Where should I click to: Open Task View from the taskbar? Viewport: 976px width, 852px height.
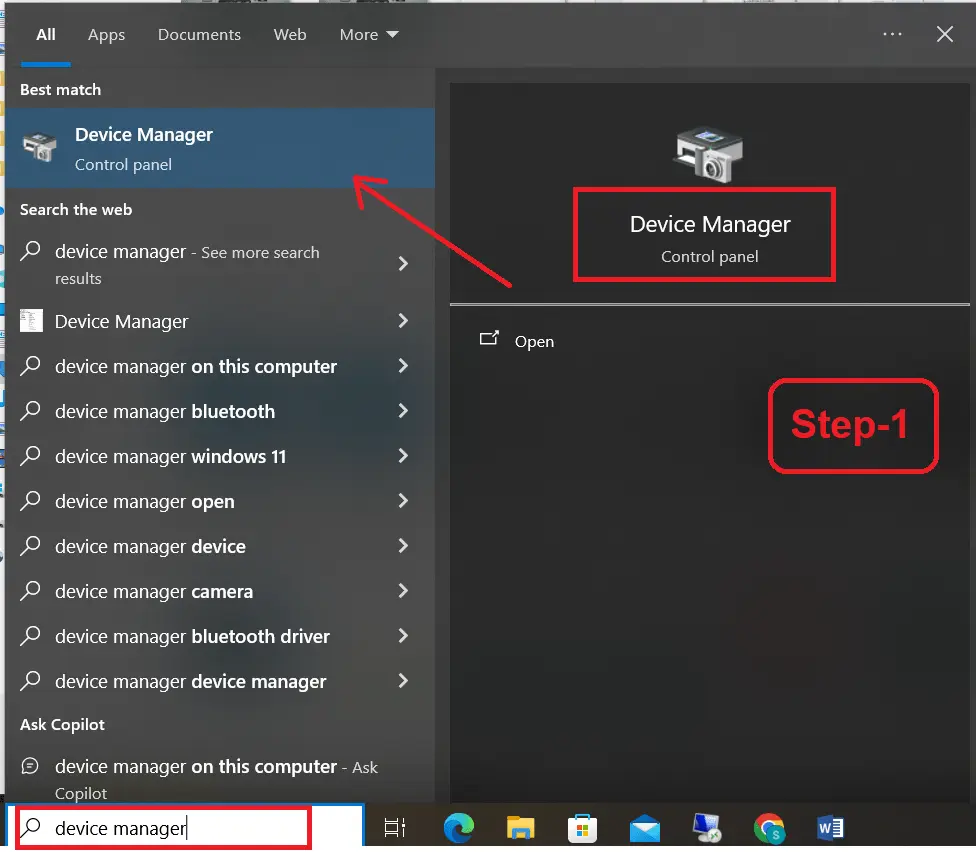coord(395,828)
